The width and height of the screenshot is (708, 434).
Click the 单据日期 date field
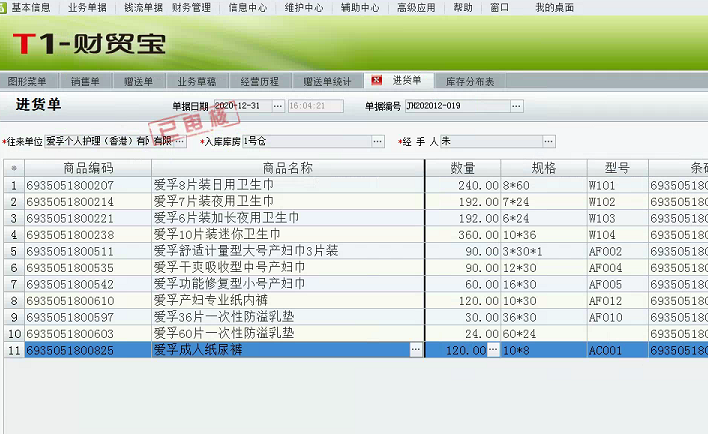(243, 106)
